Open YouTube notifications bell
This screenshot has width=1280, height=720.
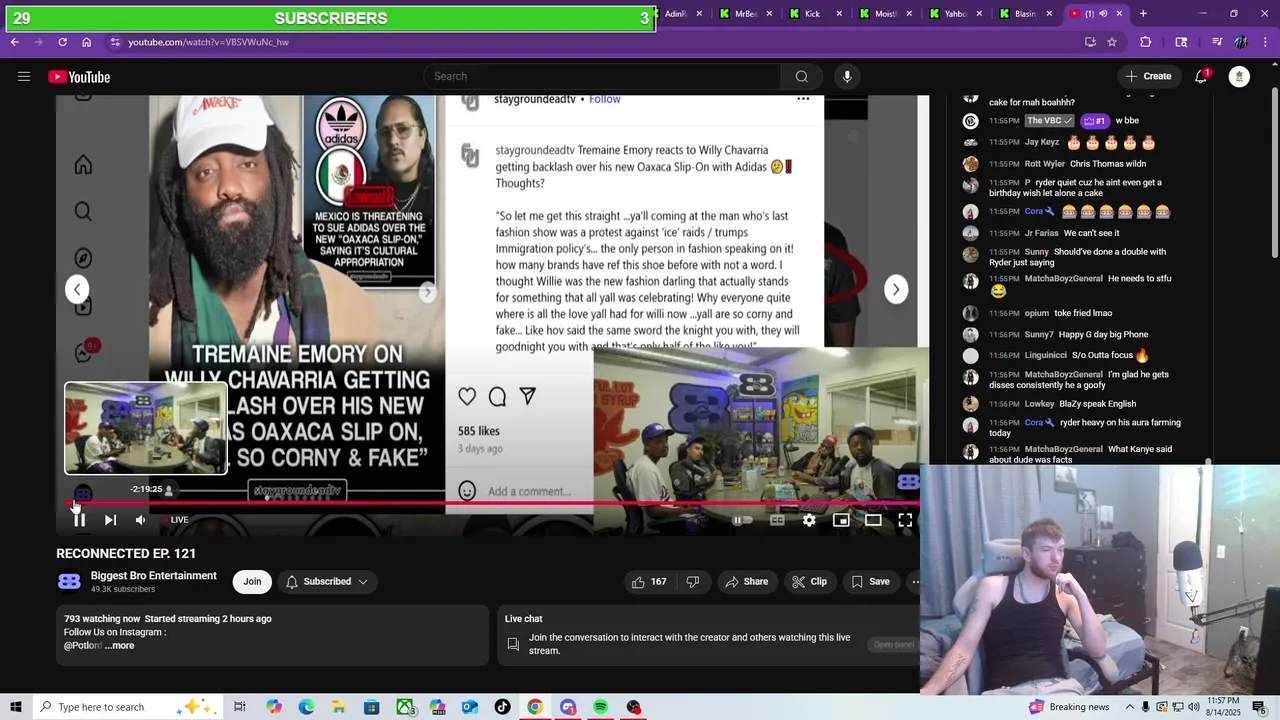[x=1201, y=77]
